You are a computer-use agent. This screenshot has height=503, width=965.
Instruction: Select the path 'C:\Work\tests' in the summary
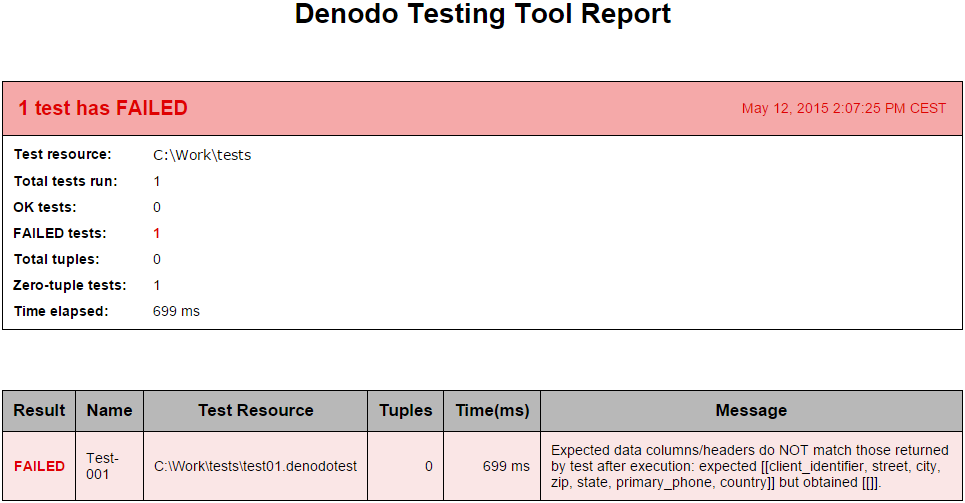pos(202,155)
